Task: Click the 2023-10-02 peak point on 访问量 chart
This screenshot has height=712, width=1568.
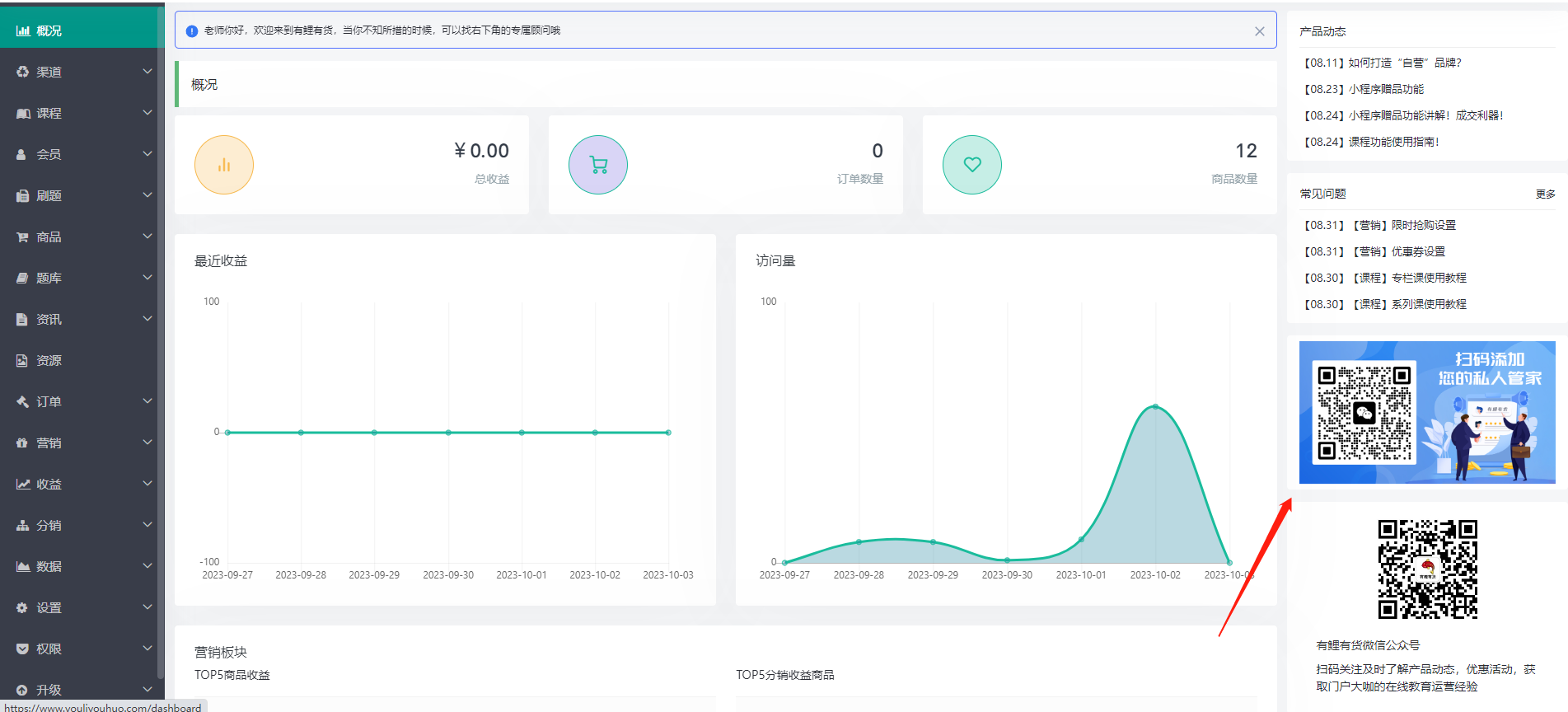Action: click(1155, 406)
